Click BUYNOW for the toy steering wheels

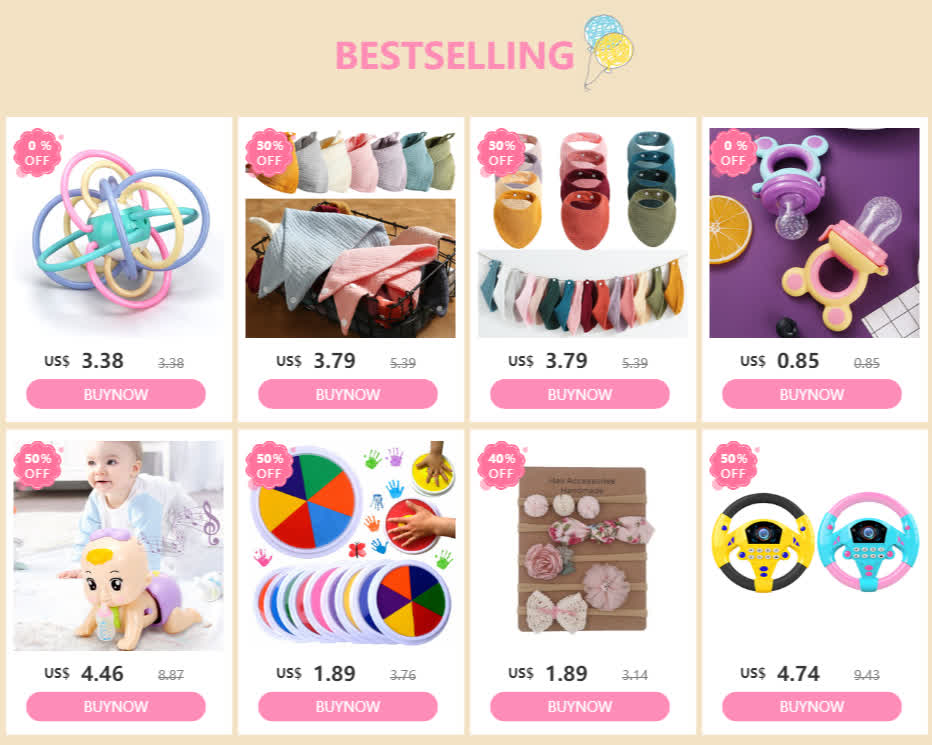[x=811, y=706]
